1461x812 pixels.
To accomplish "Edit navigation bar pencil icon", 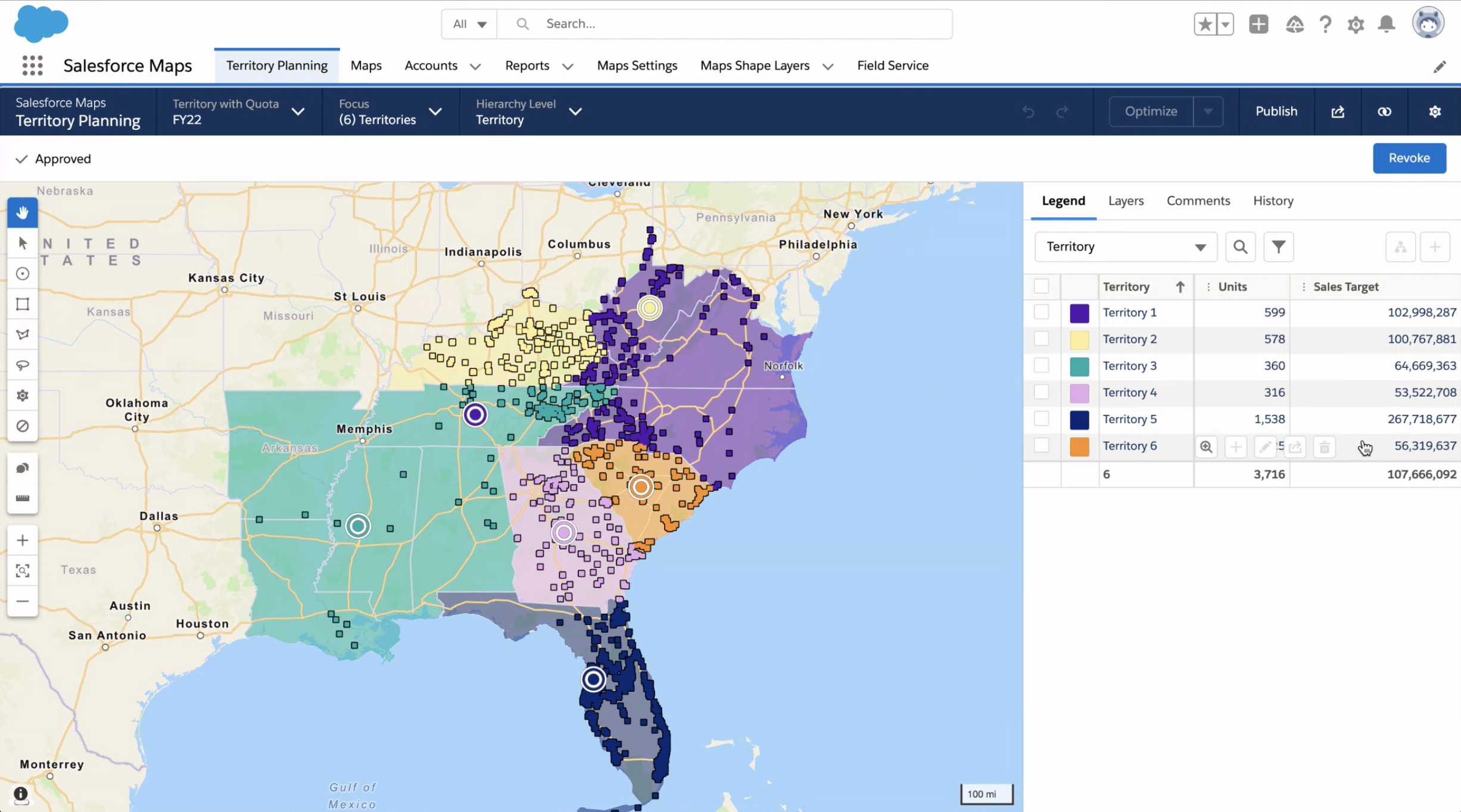I will click(x=1440, y=67).
